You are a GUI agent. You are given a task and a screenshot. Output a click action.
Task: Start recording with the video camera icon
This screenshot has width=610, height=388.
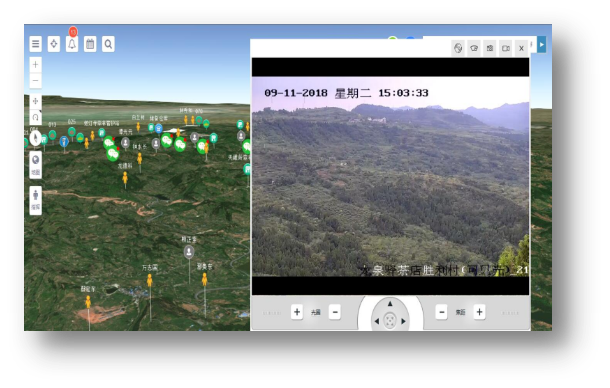[x=506, y=48]
